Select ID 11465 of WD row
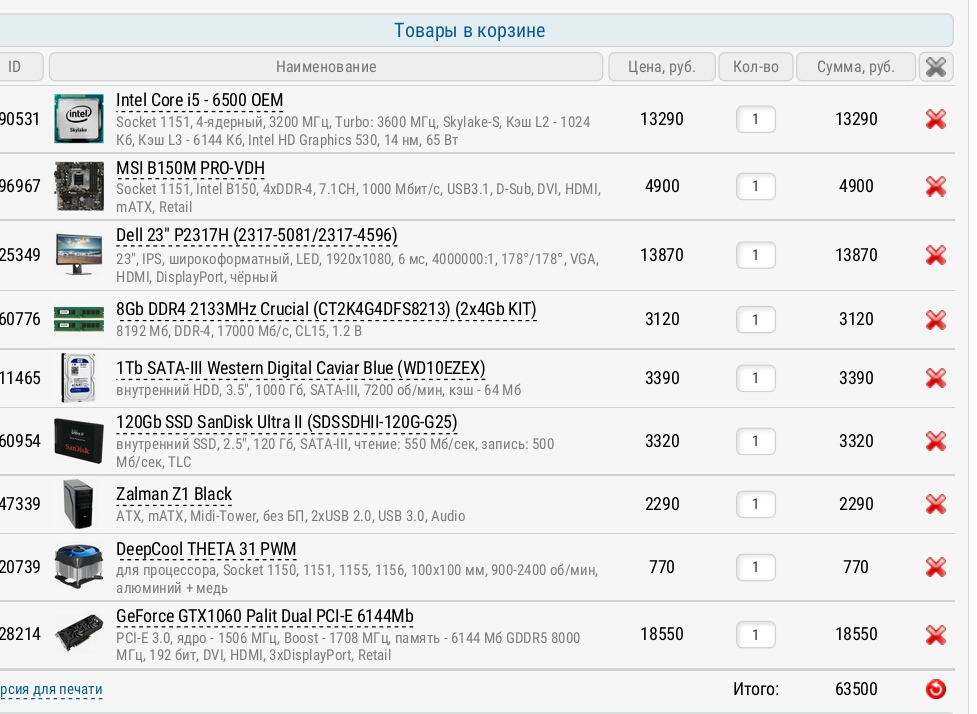Viewport: 977px width, 714px height. tap(20, 378)
